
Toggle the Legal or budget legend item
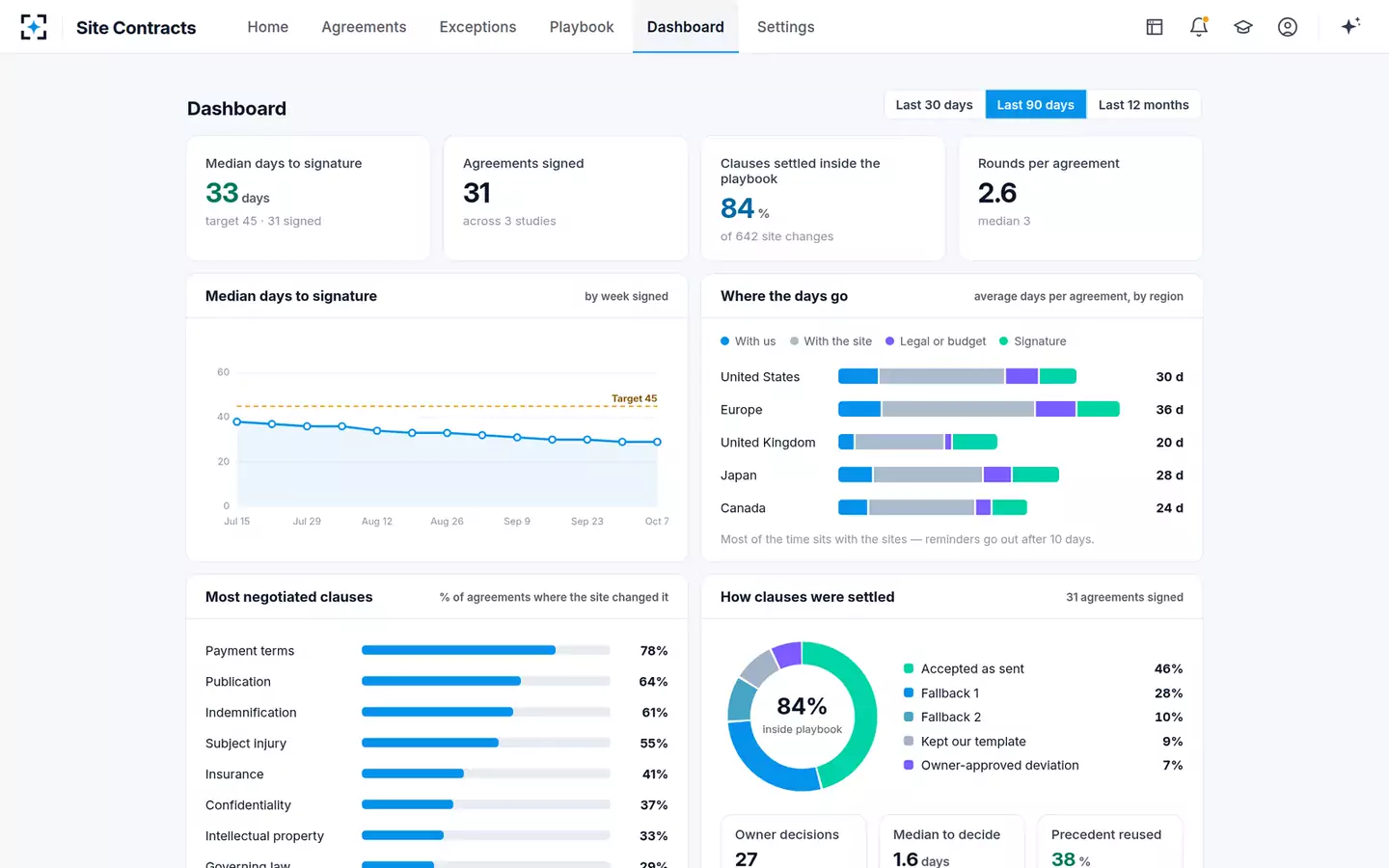[x=936, y=341]
